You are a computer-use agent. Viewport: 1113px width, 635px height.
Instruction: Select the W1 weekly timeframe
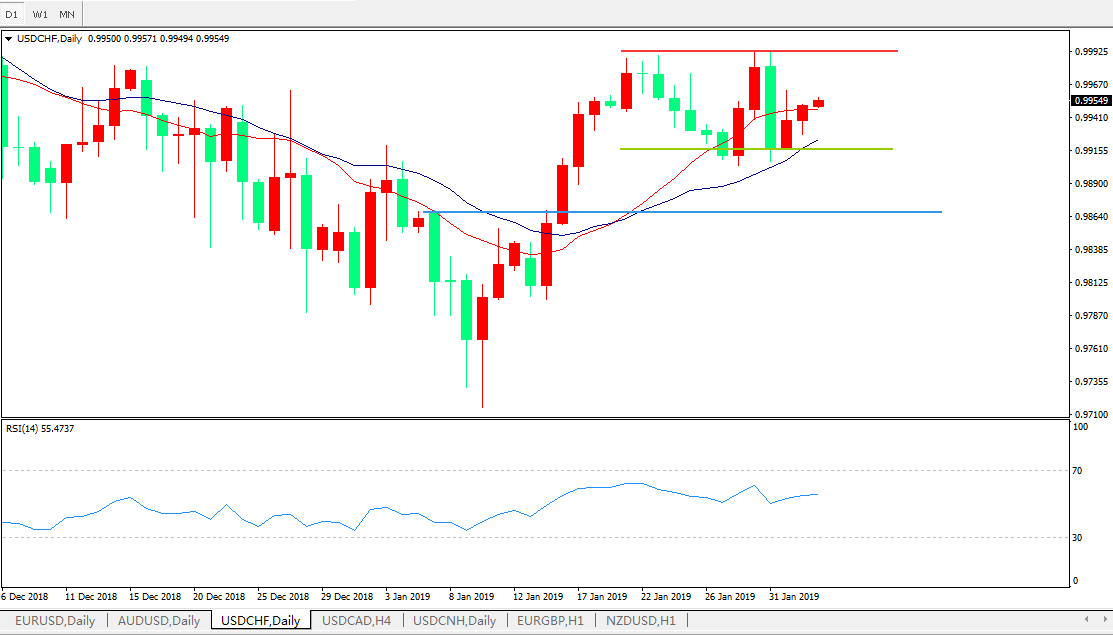(x=39, y=14)
